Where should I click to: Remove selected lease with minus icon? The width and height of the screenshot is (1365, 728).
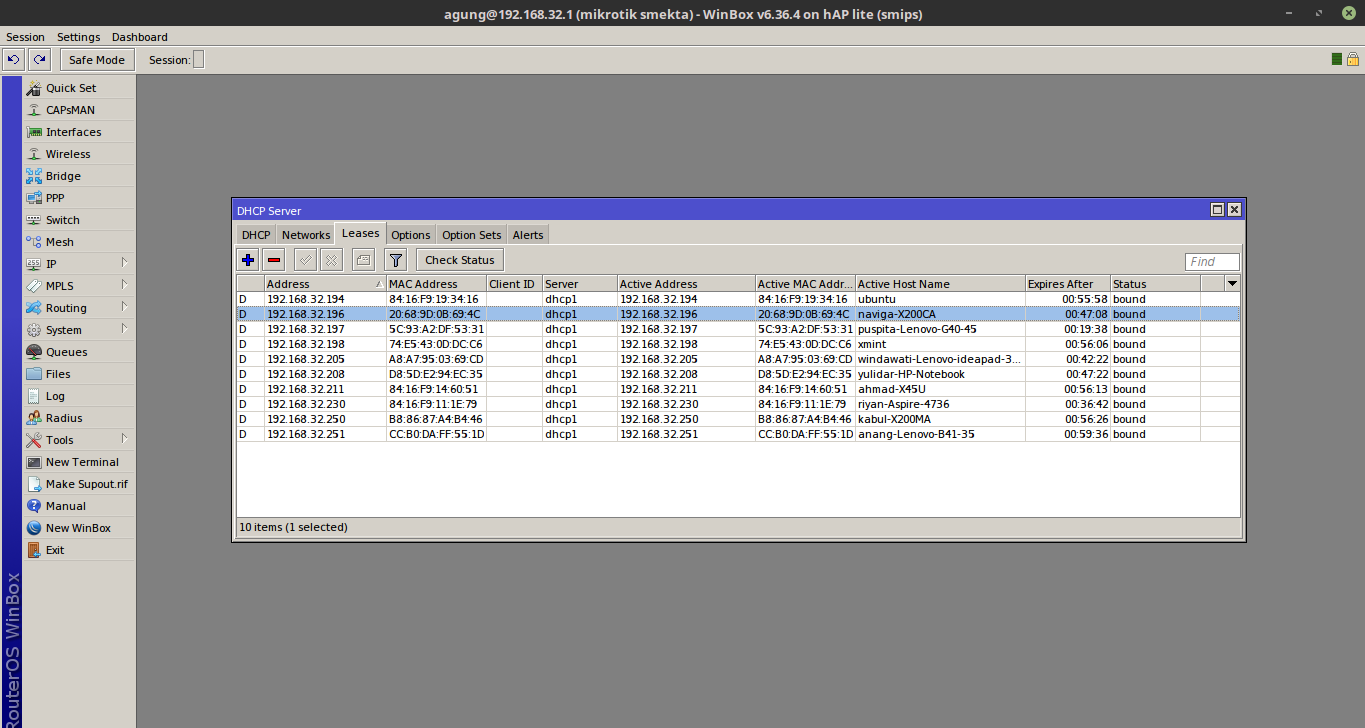[x=274, y=260]
